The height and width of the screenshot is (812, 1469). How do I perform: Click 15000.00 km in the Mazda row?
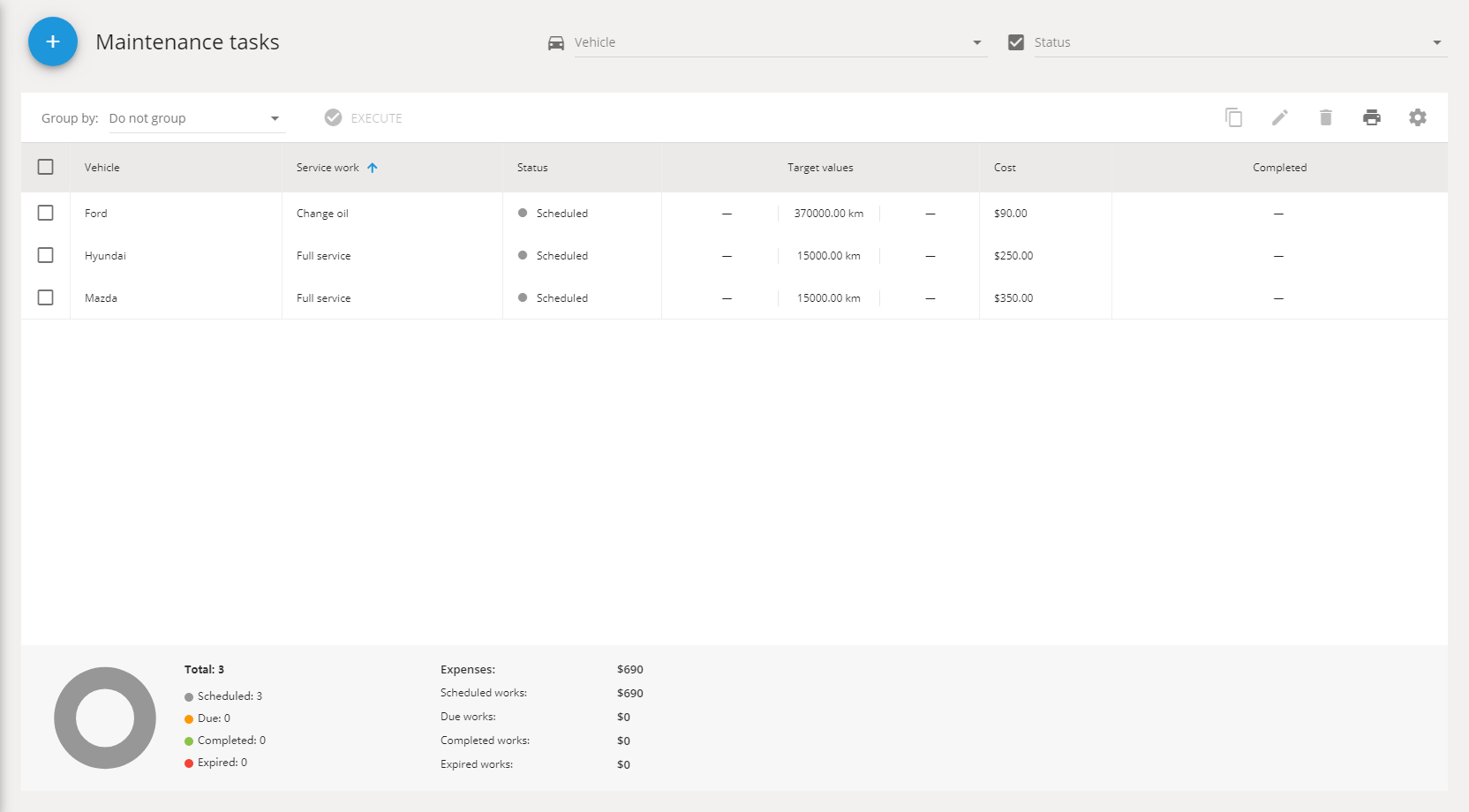[x=829, y=298]
